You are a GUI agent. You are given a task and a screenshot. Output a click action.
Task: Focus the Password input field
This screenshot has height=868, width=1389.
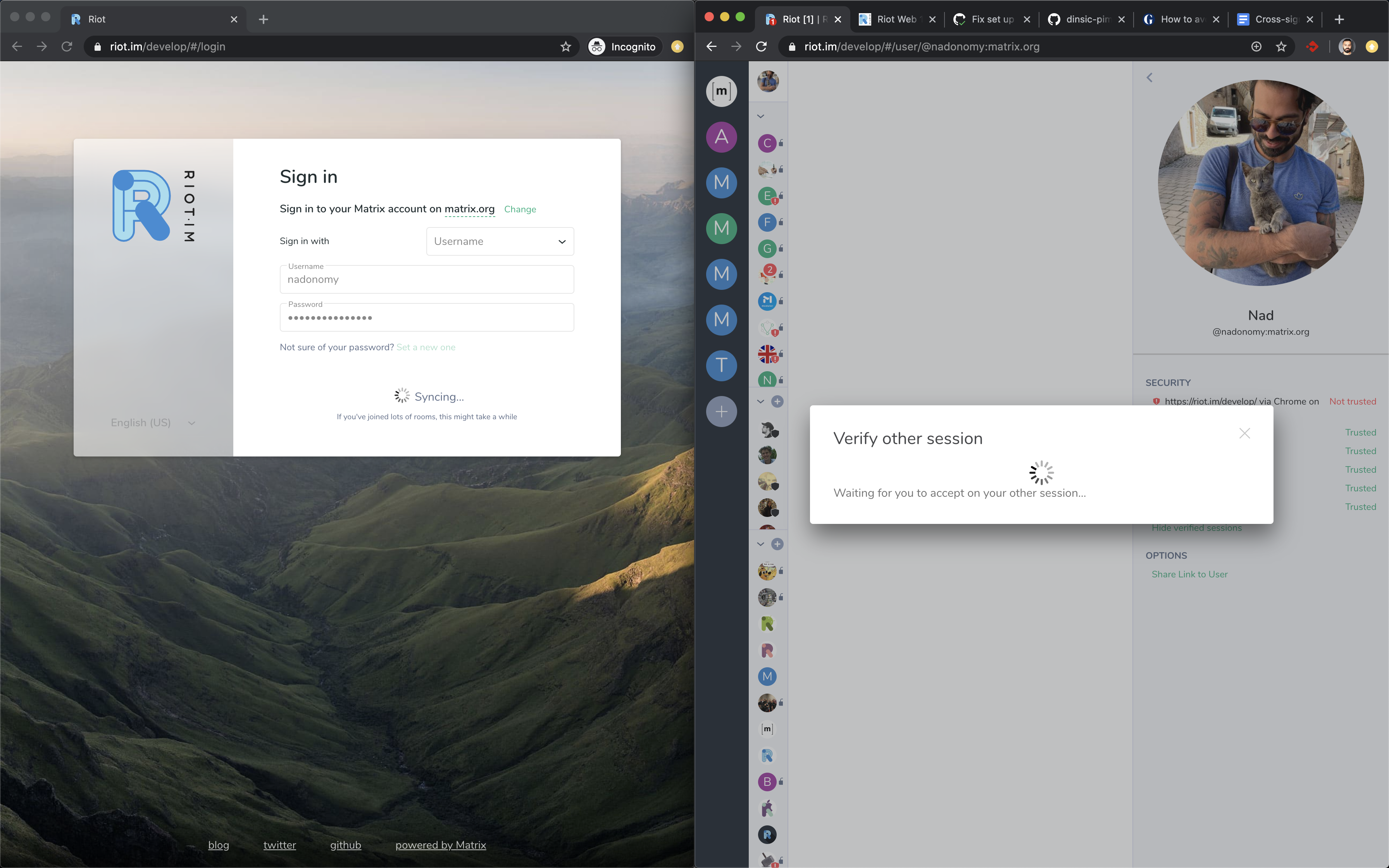tap(426, 317)
